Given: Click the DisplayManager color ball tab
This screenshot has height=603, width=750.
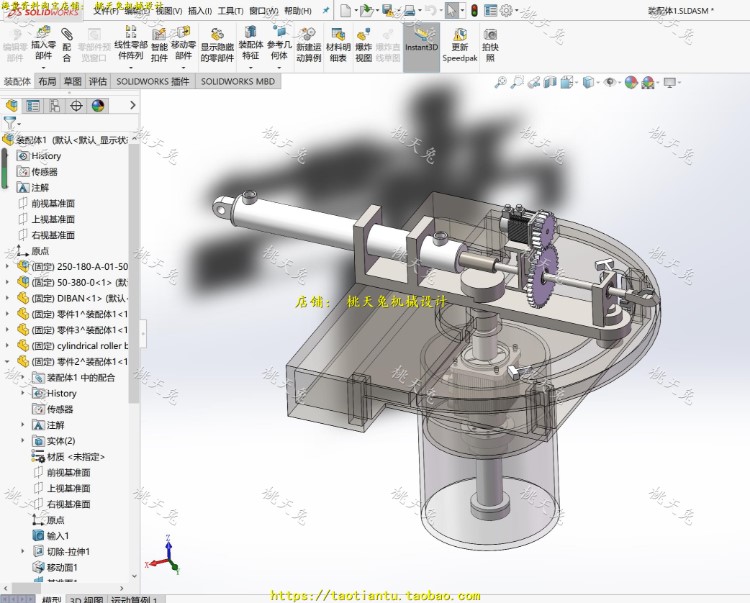Looking at the screenshot, I should click(98, 106).
